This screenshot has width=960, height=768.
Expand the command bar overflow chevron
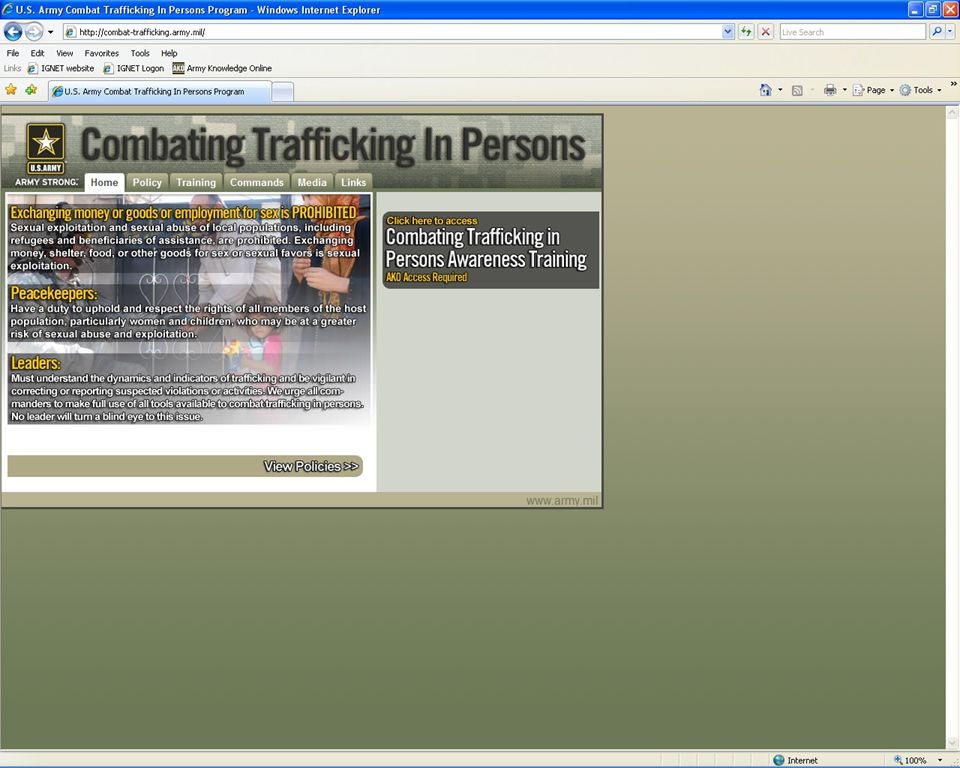[953, 84]
